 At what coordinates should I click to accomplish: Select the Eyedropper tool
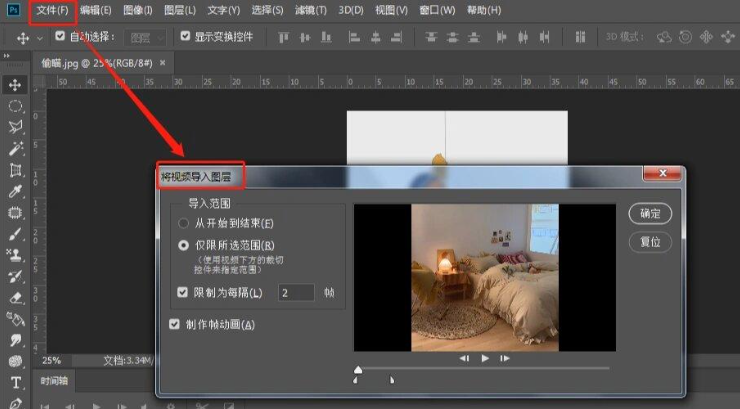(16, 191)
